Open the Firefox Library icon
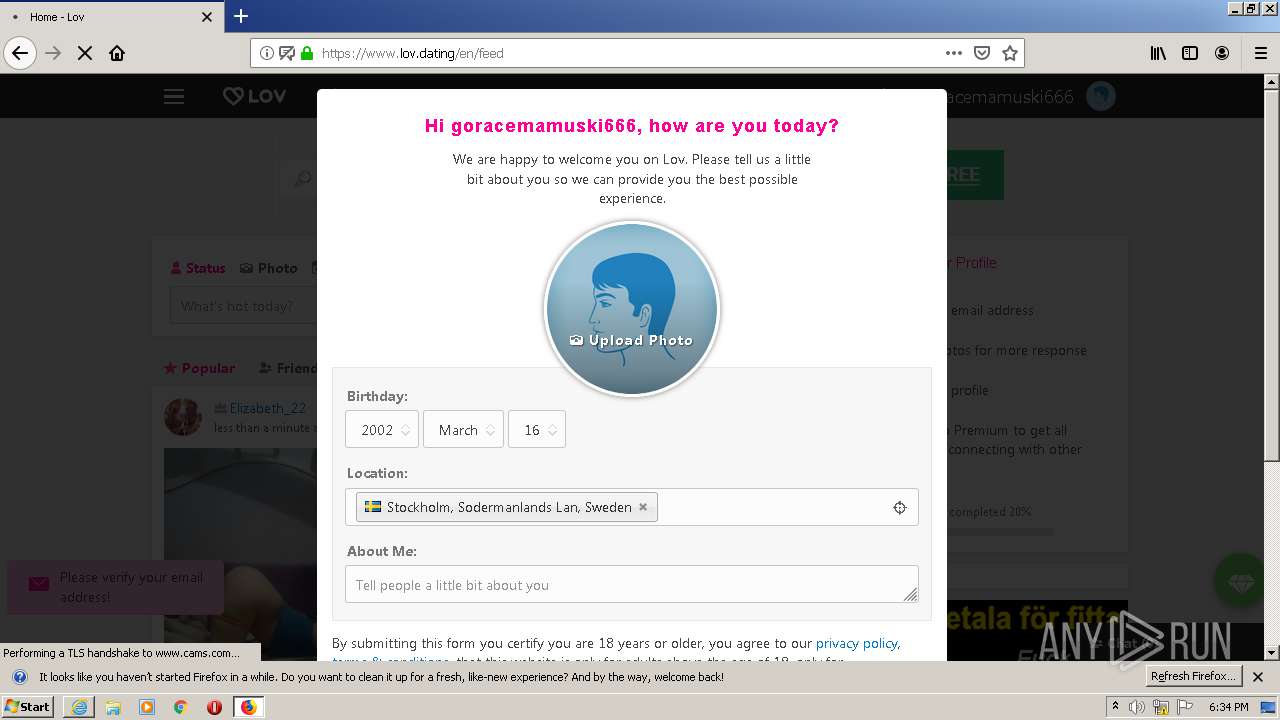This screenshot has height=720, width=1280. 1158,53
